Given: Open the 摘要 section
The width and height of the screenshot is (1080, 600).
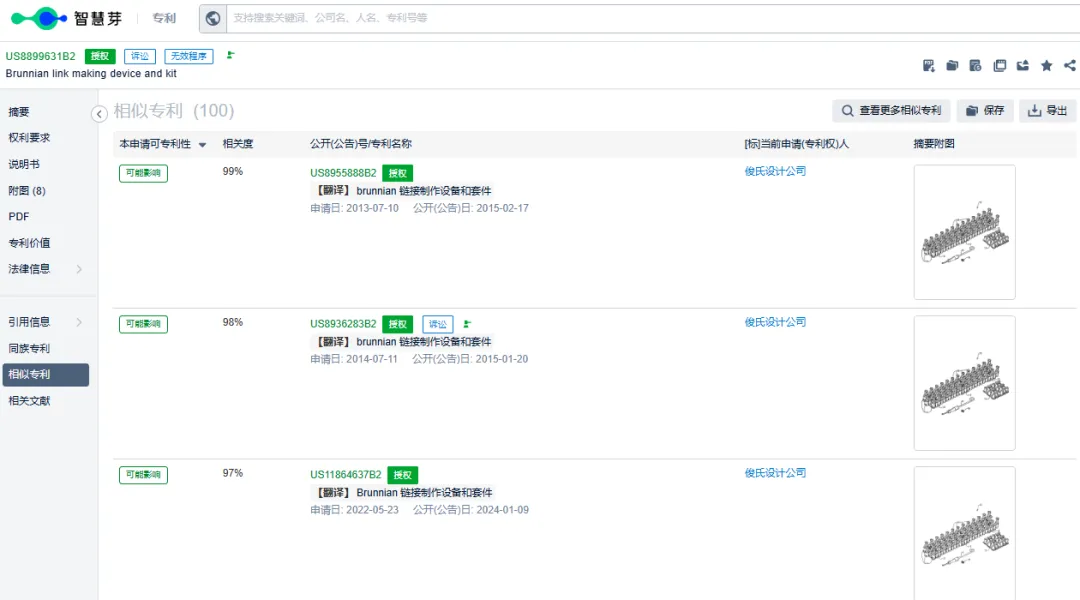Looking at the screenshot, I should click(19, 112).
